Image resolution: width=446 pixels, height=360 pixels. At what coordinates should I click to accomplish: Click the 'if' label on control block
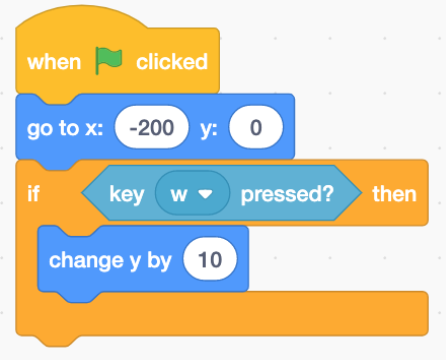[33, 194]
